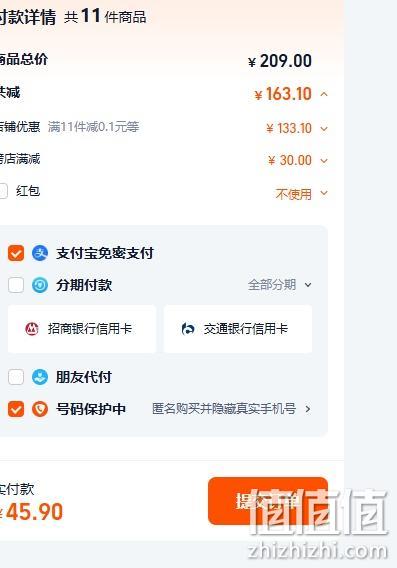Click the Bank of Communications logo
This screenshot has height=568, width=397.
pos(188,329)
